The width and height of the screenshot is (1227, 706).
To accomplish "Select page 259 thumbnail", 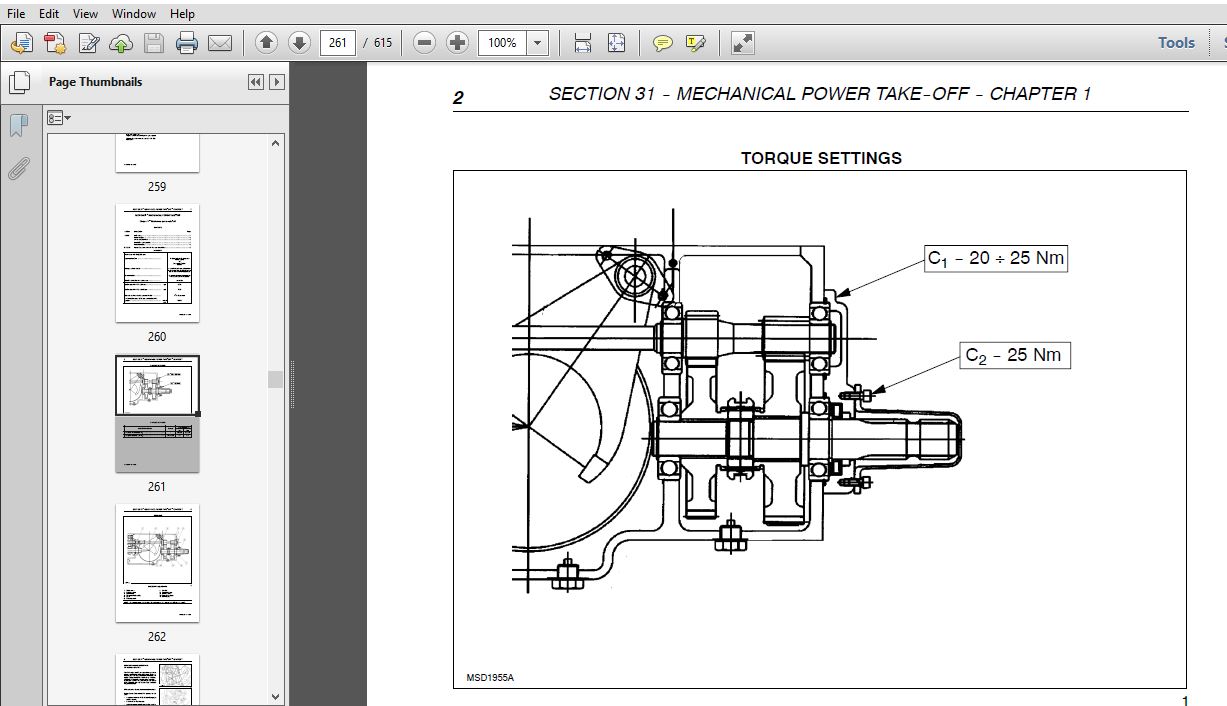I will click(x=157, y=153).
